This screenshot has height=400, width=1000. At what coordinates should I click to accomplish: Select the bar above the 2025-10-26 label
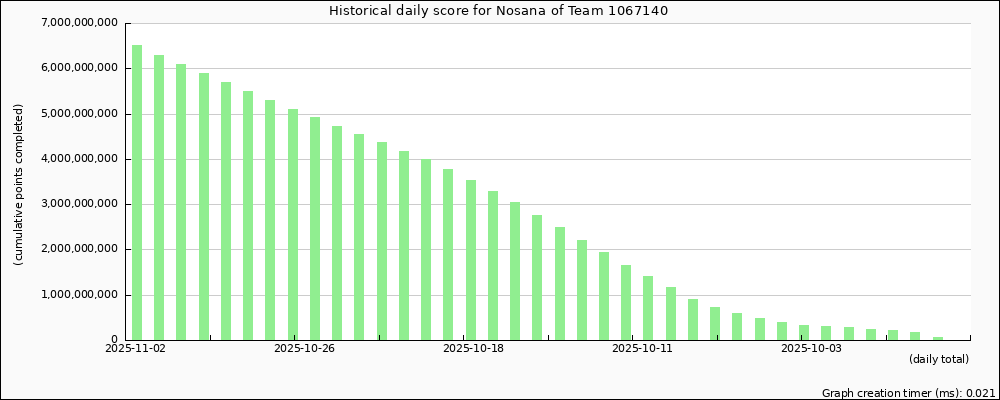click(293, 224)
